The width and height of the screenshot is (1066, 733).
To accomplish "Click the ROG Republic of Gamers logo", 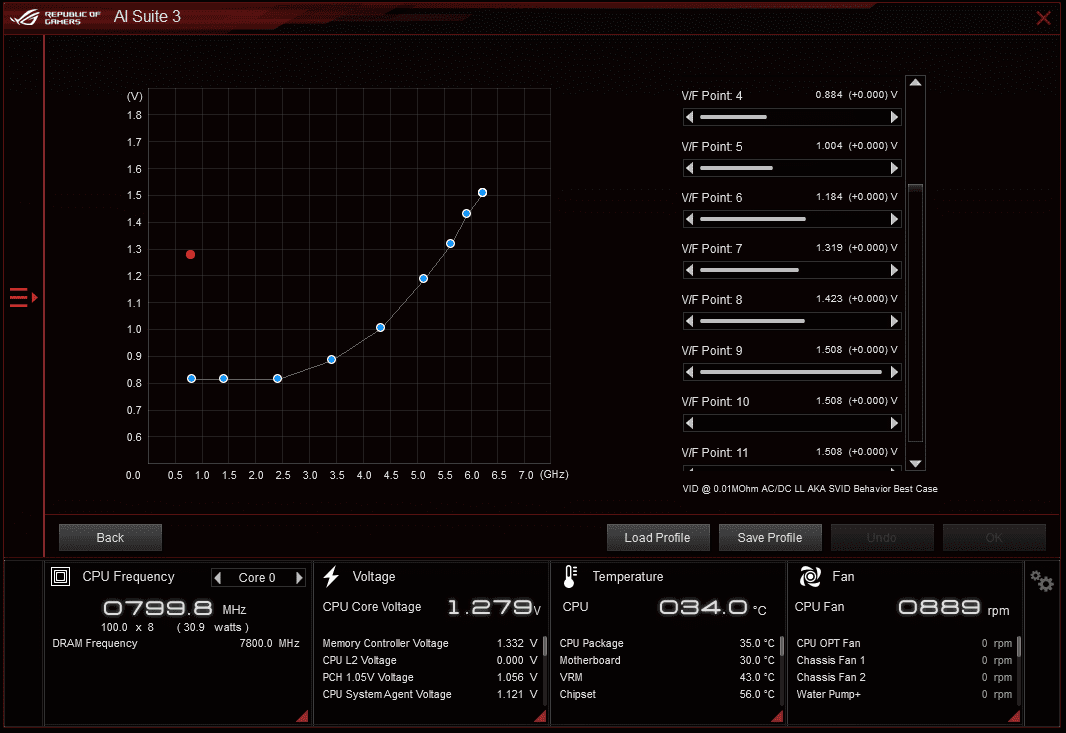I will point(54,17).
